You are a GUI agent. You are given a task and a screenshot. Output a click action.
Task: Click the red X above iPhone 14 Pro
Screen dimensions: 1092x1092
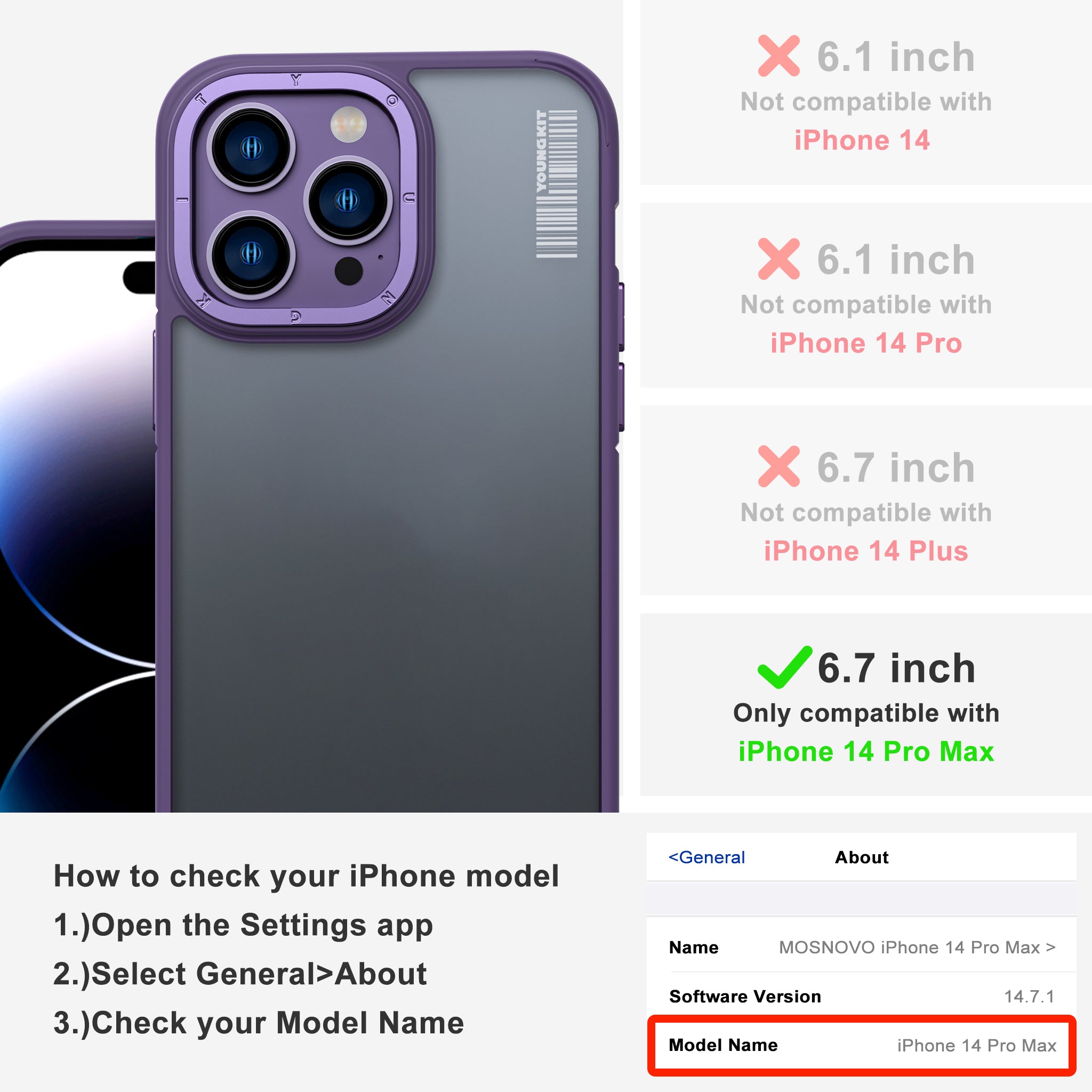[779, 259]
